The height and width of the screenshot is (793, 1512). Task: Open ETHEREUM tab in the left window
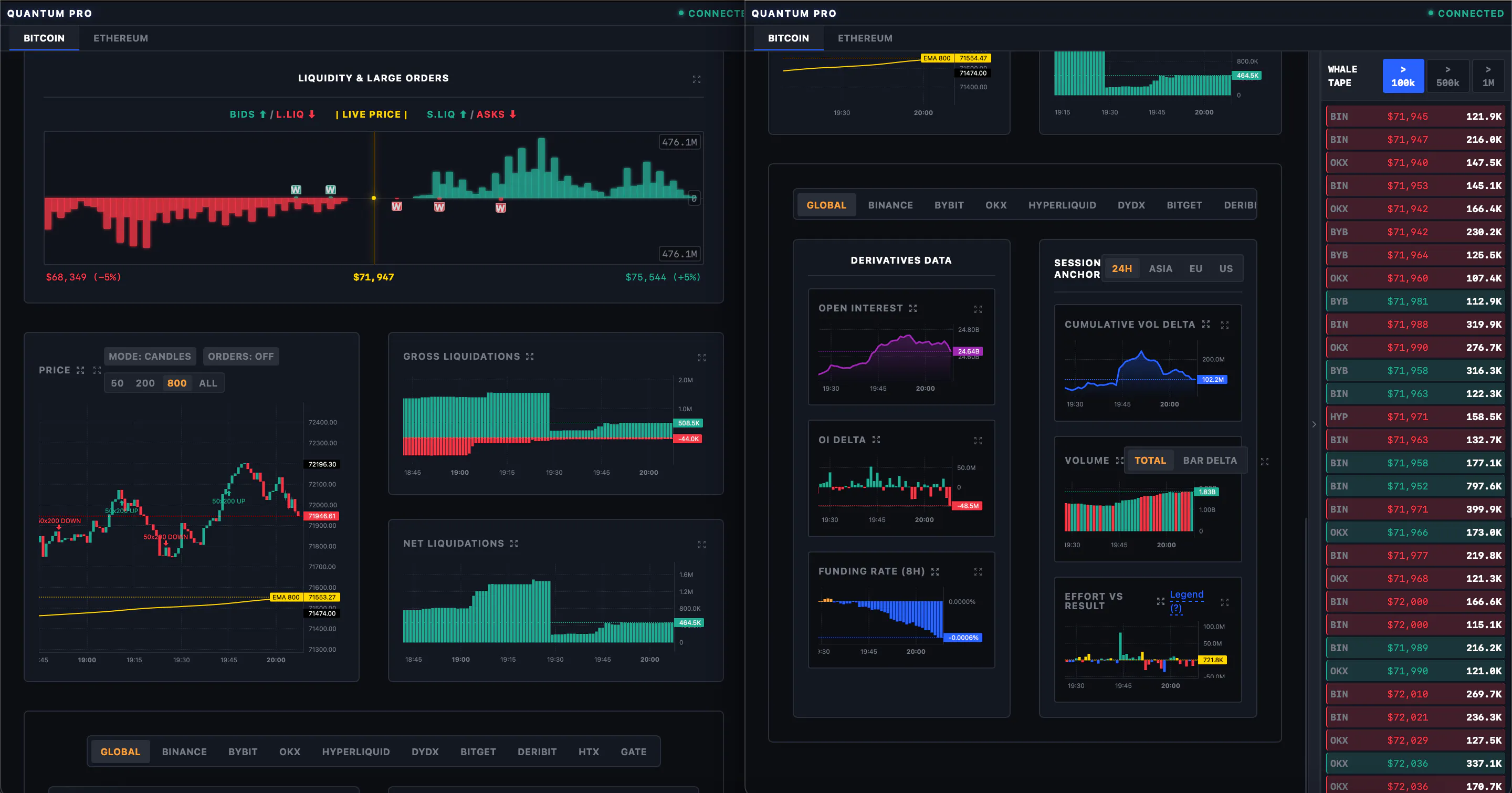point(120,38)
